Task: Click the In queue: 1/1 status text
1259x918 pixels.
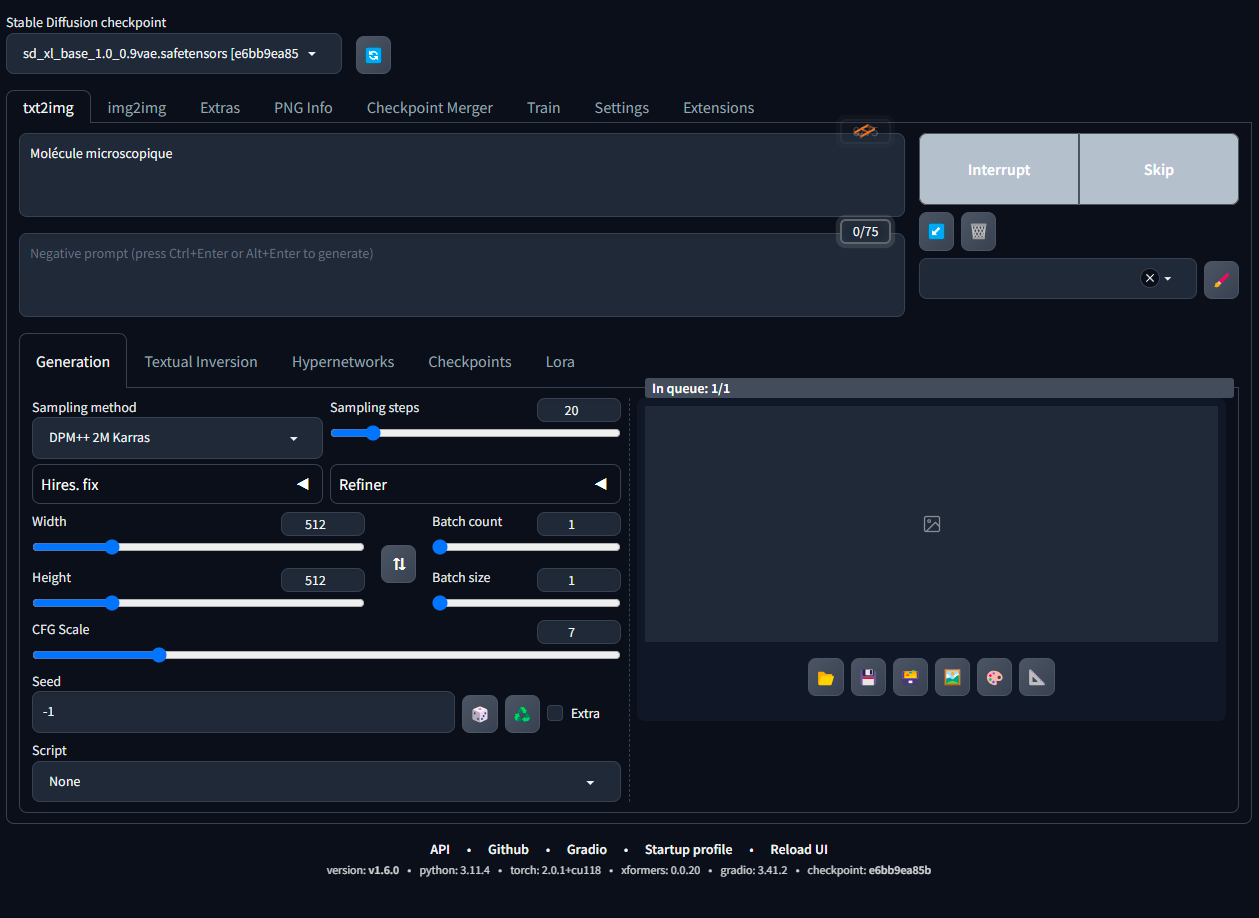Action: coord(691,388)
